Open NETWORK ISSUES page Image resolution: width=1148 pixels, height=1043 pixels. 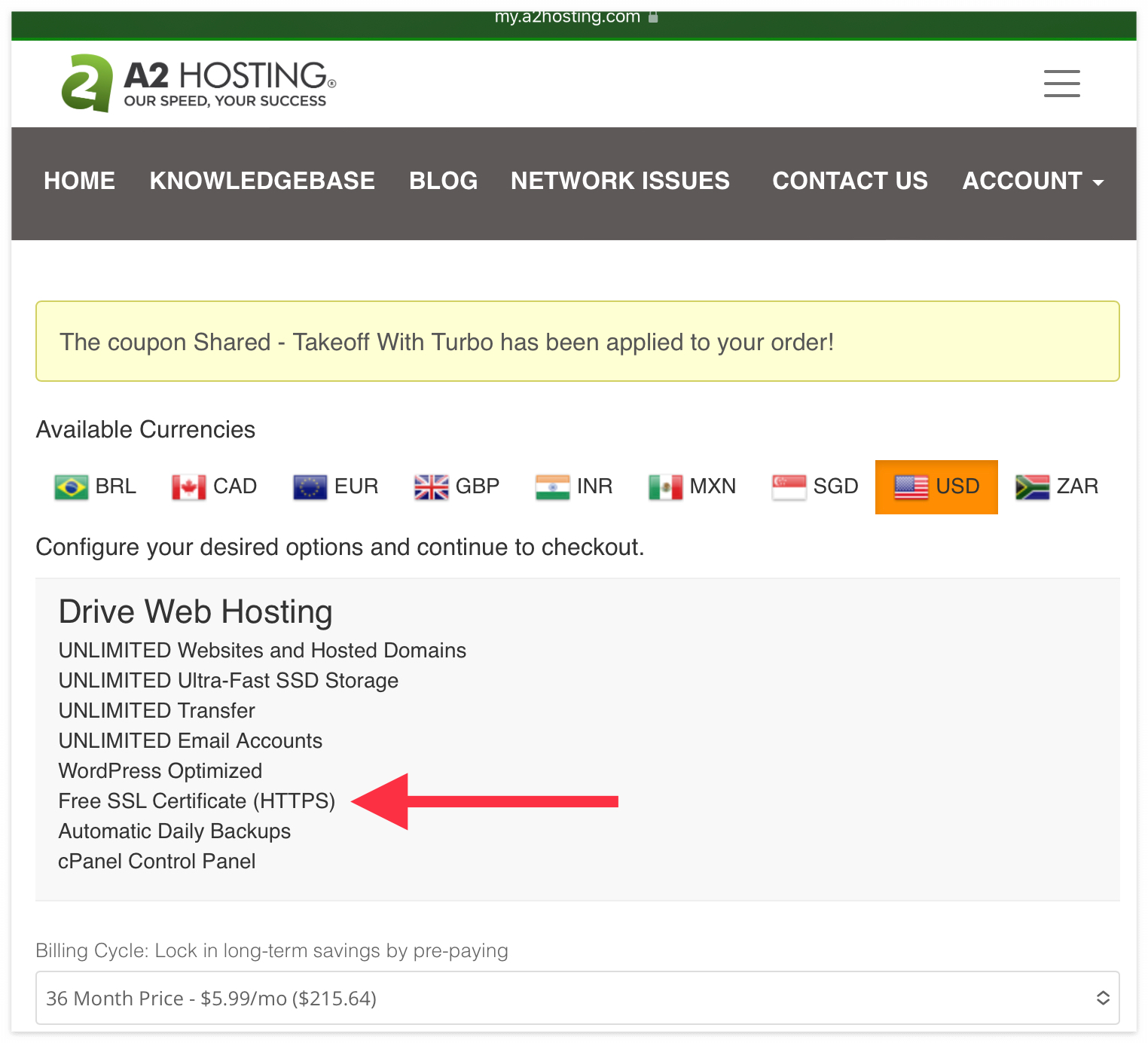click(620, 181)
